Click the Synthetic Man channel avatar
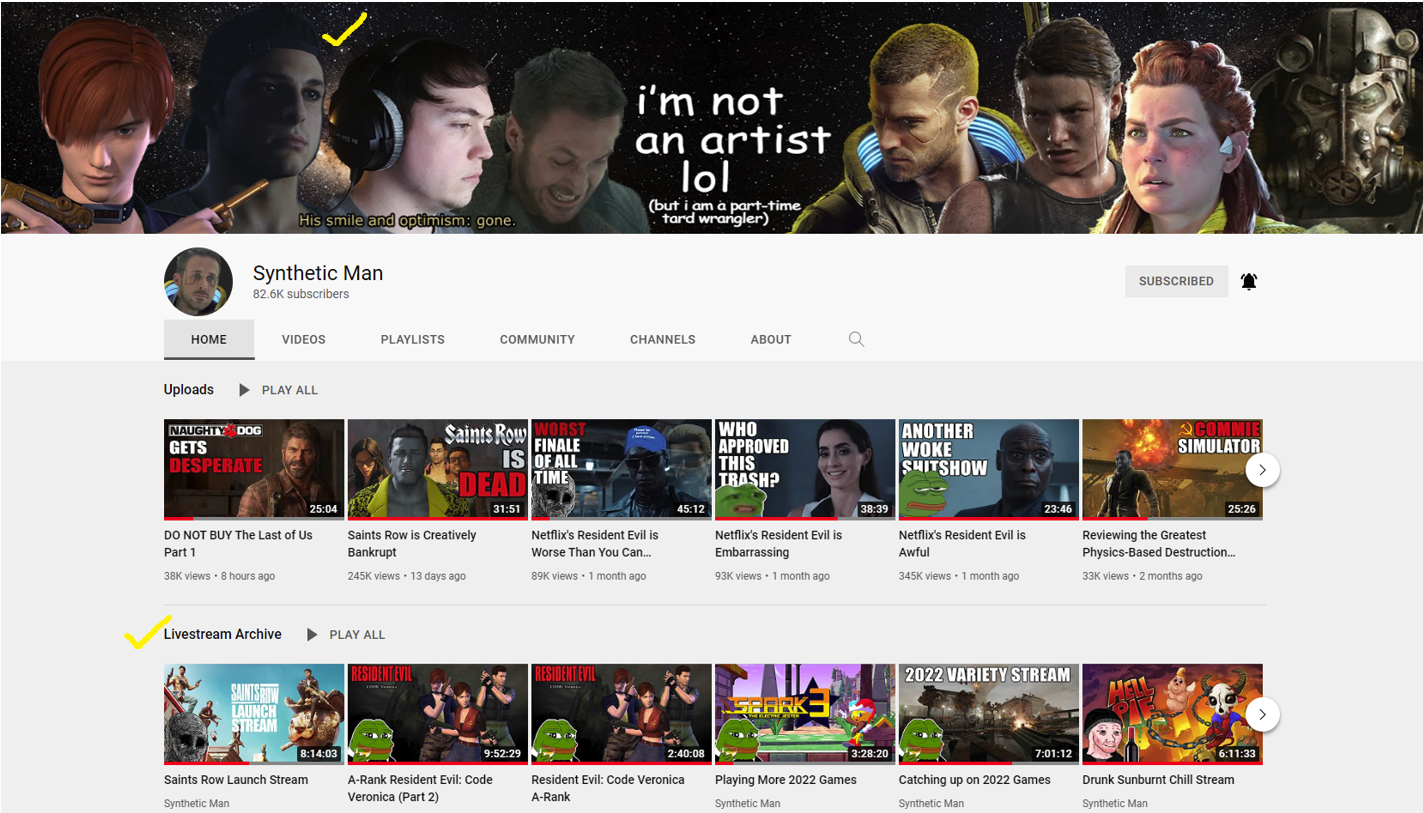This screenshot has width=1423, height=813. (198, 282)
